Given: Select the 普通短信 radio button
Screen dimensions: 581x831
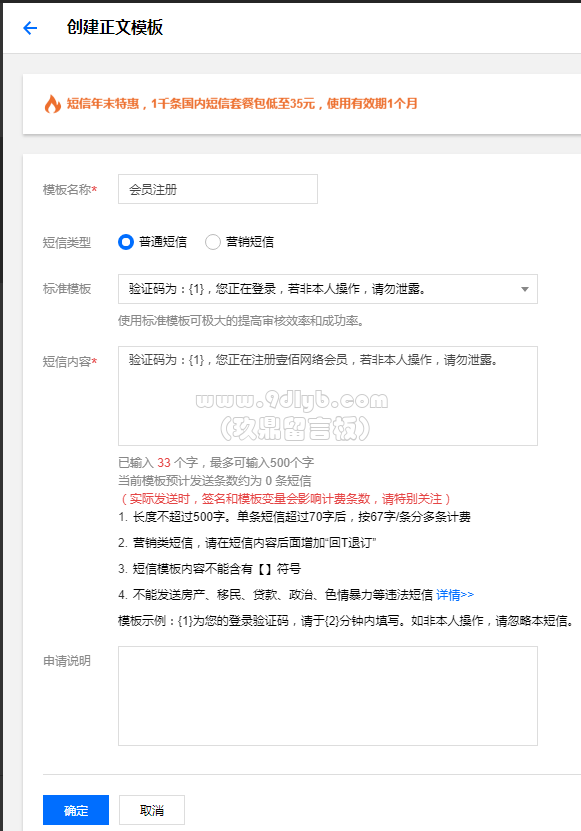Looking at the screenshot, I should 126,242.
